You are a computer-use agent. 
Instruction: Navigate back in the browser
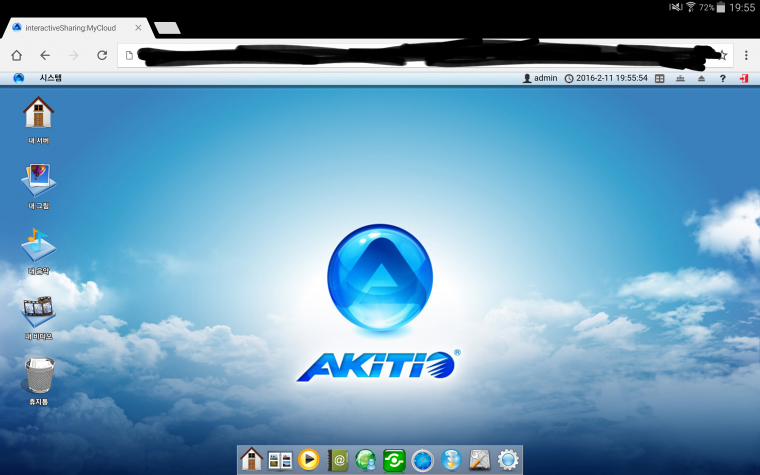(x=45, y=55)
